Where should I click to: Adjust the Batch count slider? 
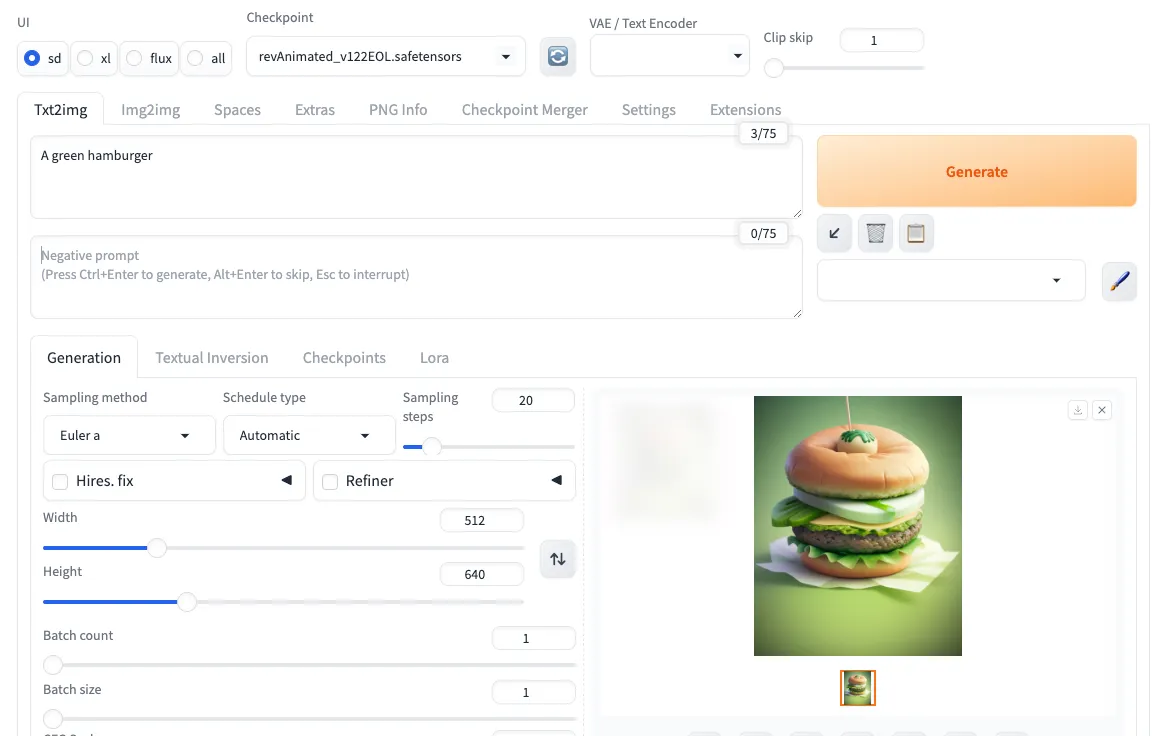(x=309, y=665)
